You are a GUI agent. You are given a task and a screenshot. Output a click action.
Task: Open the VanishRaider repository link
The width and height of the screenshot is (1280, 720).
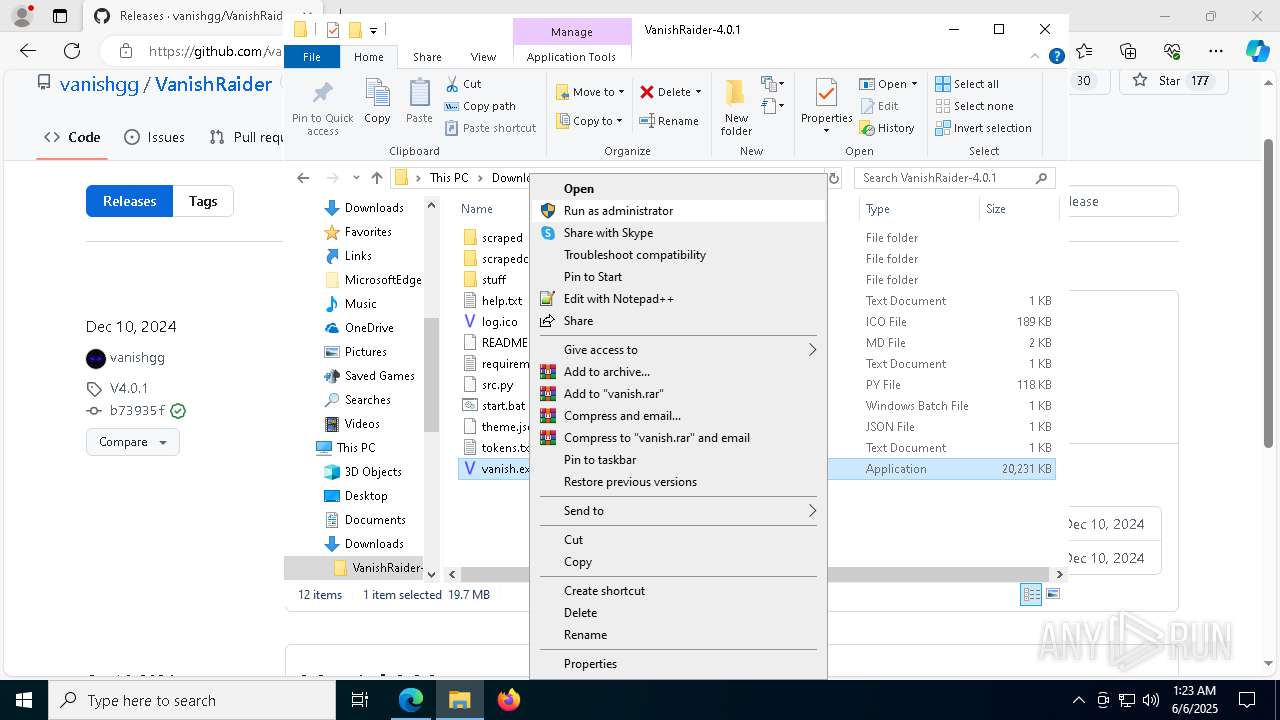click(x=213, y=84)
